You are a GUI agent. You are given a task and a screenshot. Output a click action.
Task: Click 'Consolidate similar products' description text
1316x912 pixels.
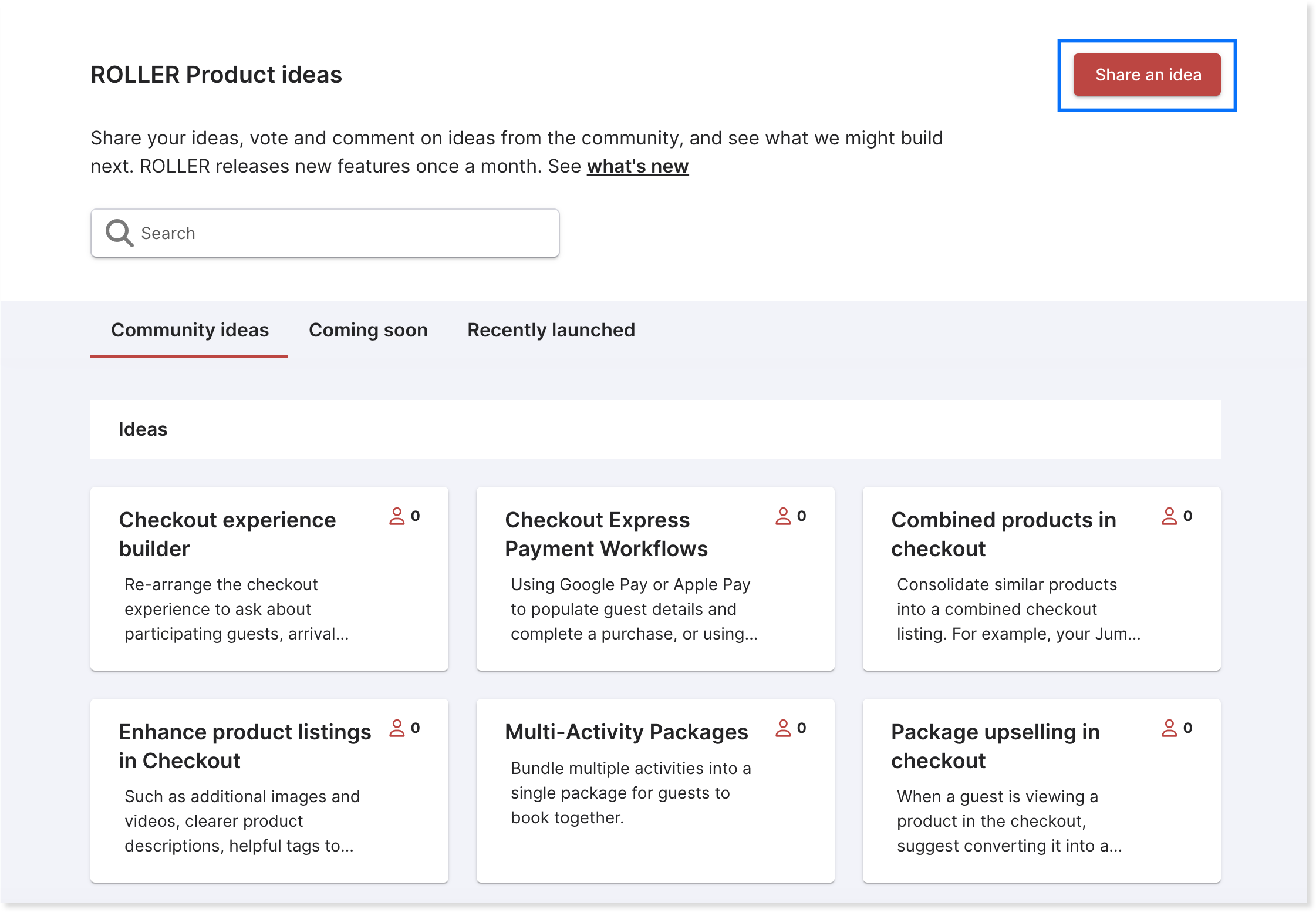point(1018,609)
